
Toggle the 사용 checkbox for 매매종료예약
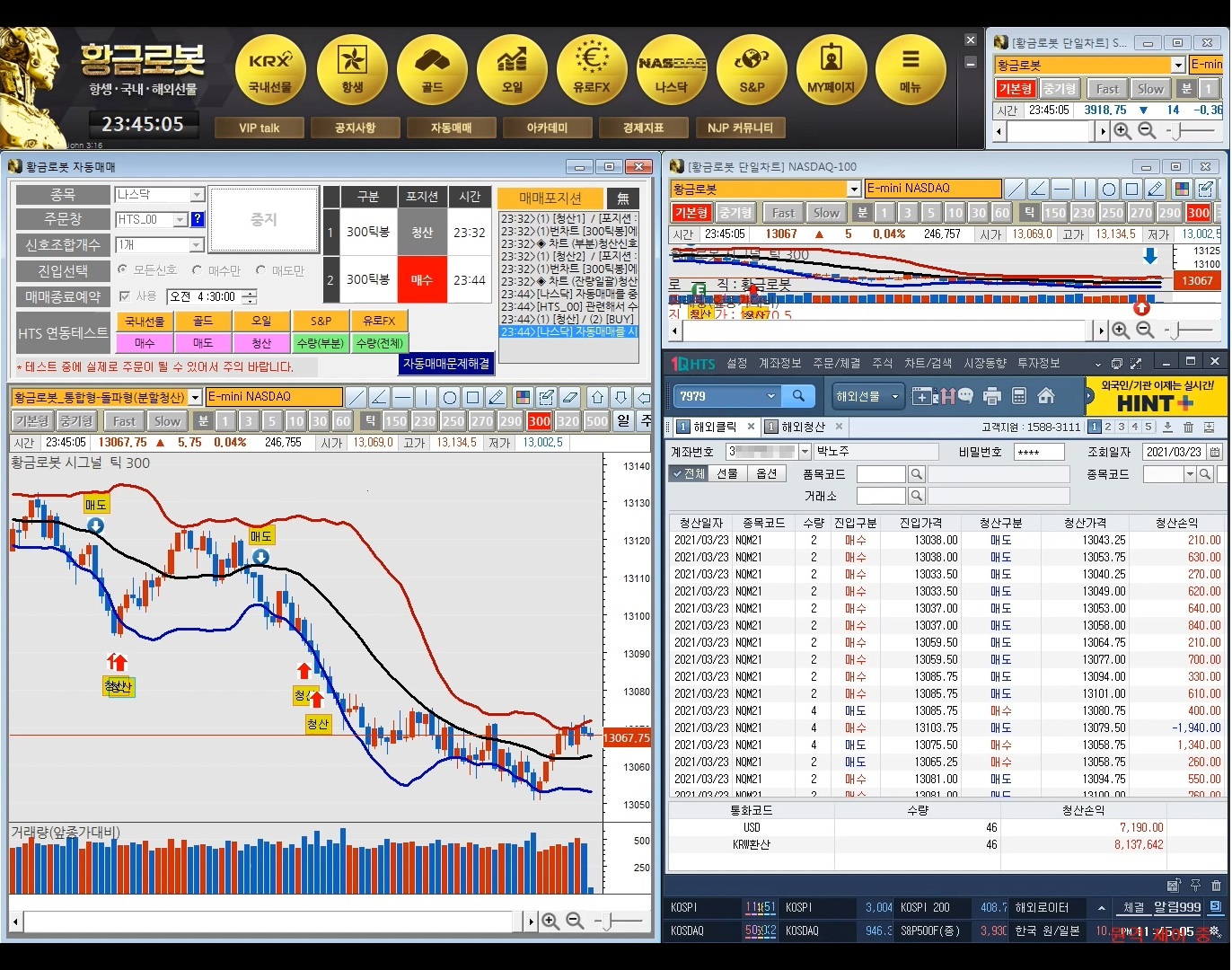[125, 295]
